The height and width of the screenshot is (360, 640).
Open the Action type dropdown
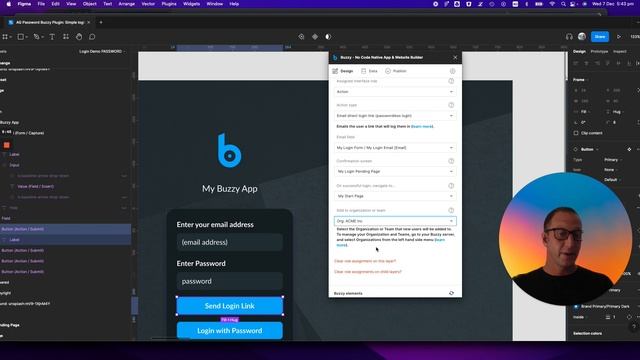[395, 116]
